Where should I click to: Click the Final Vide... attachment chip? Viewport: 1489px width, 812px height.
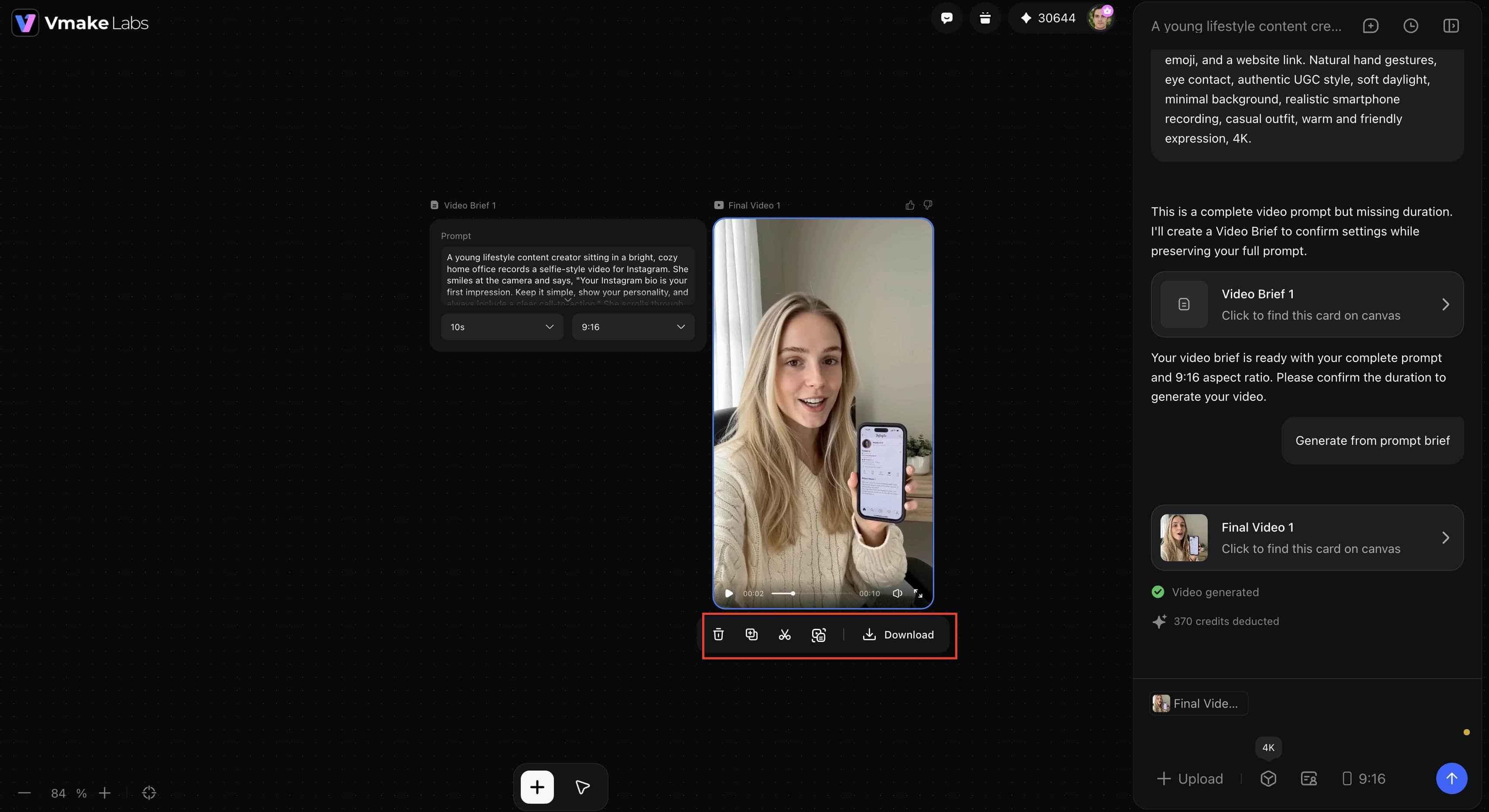click(1198, 703)
